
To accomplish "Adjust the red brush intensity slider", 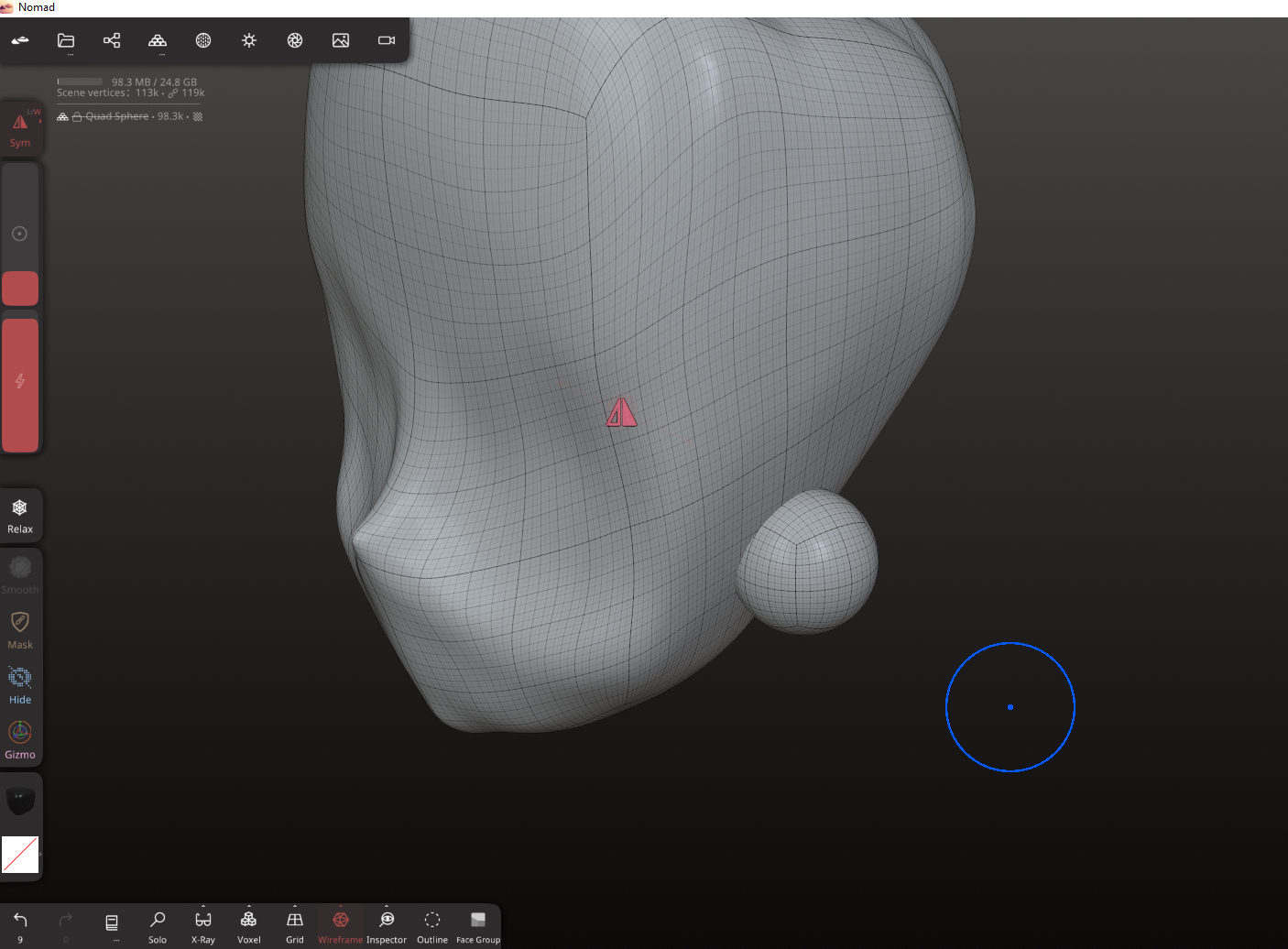I will (x=20, y=386).
